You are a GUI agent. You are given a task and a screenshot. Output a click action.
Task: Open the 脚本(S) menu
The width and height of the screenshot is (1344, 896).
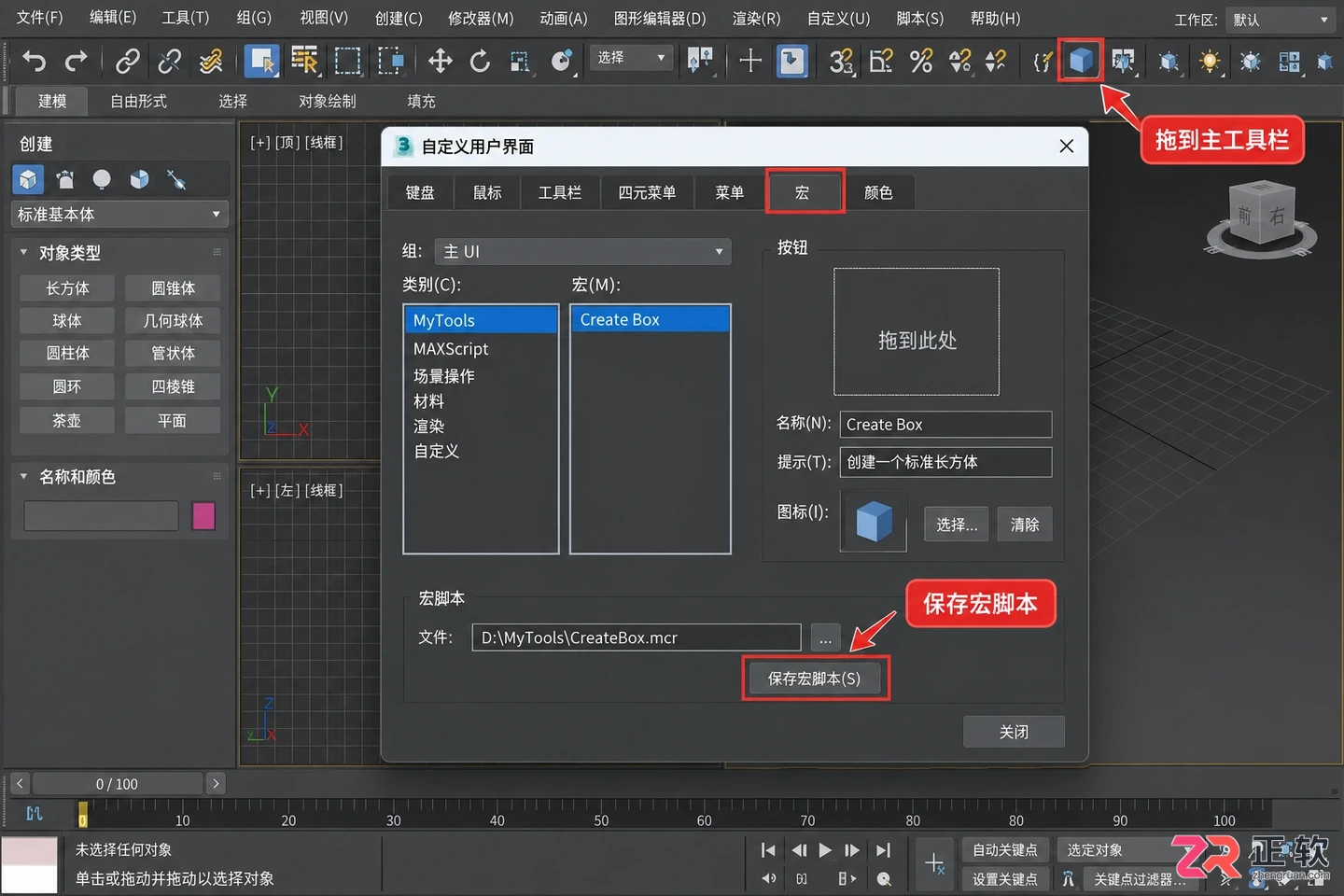[919, 19]
